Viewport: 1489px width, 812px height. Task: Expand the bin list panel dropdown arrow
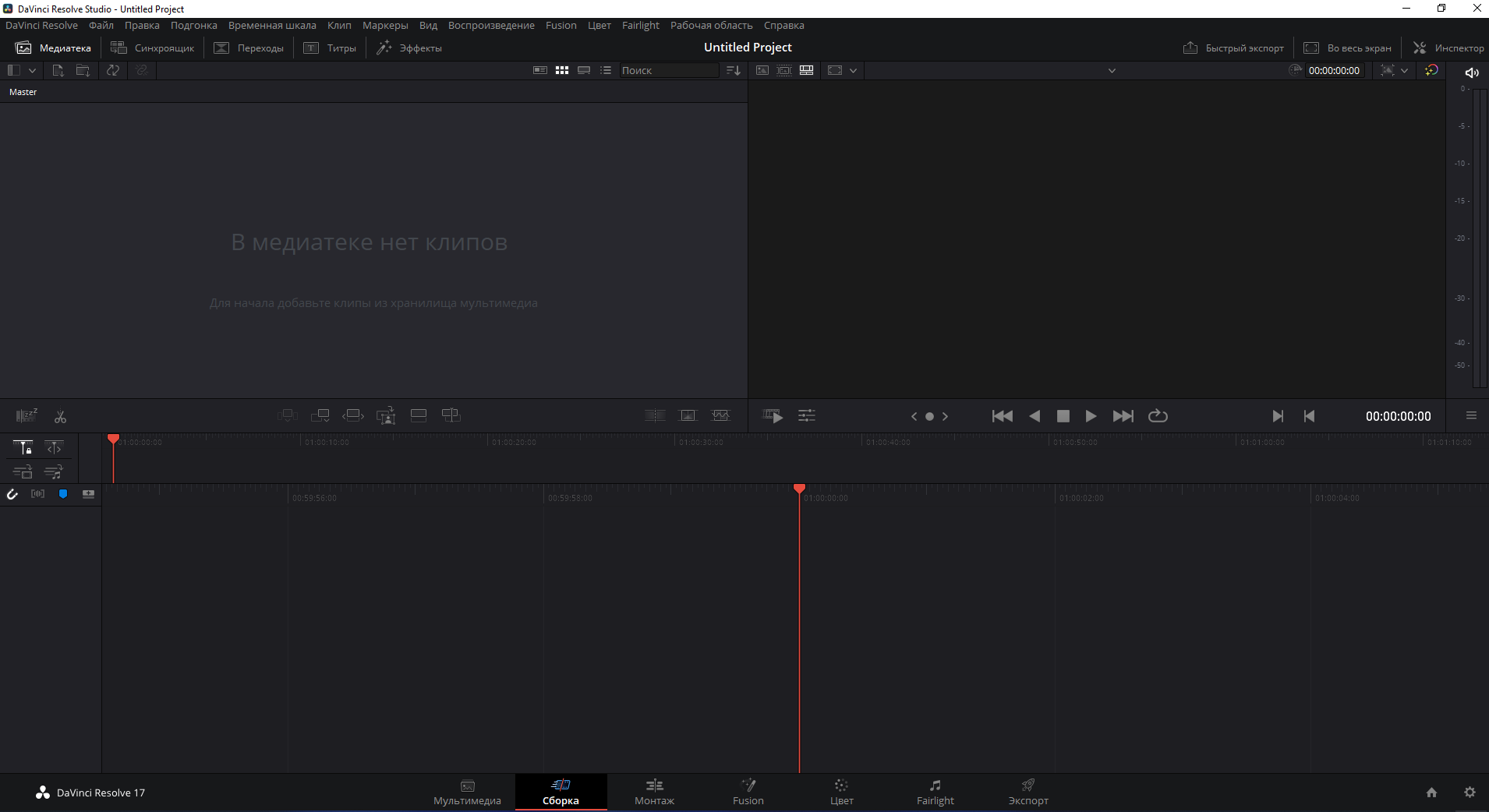32,70
